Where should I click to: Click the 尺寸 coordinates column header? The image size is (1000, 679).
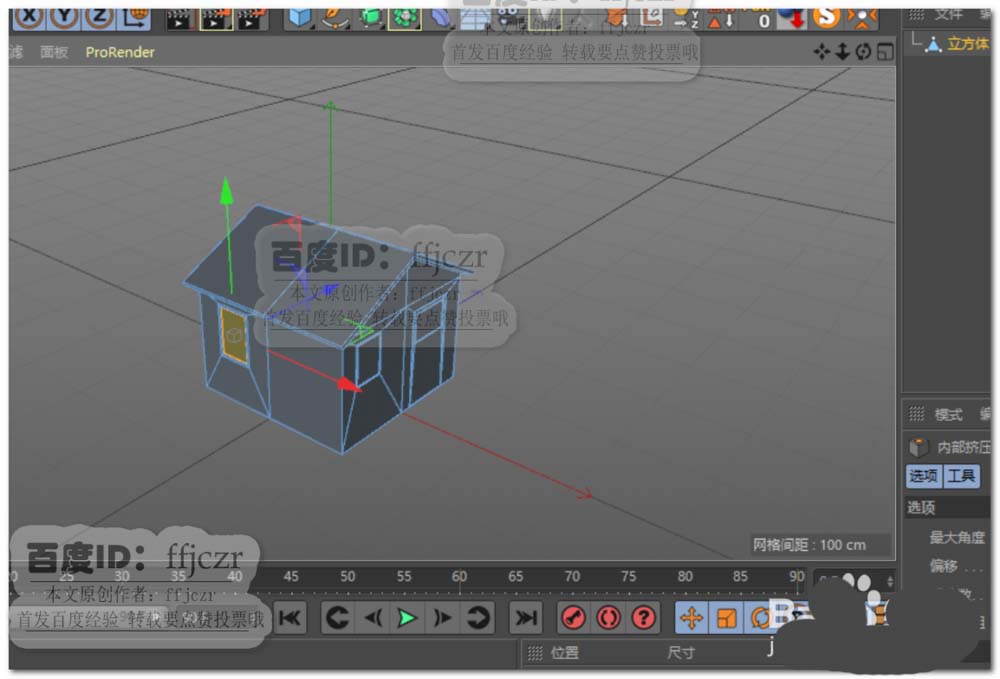point(680,653)
